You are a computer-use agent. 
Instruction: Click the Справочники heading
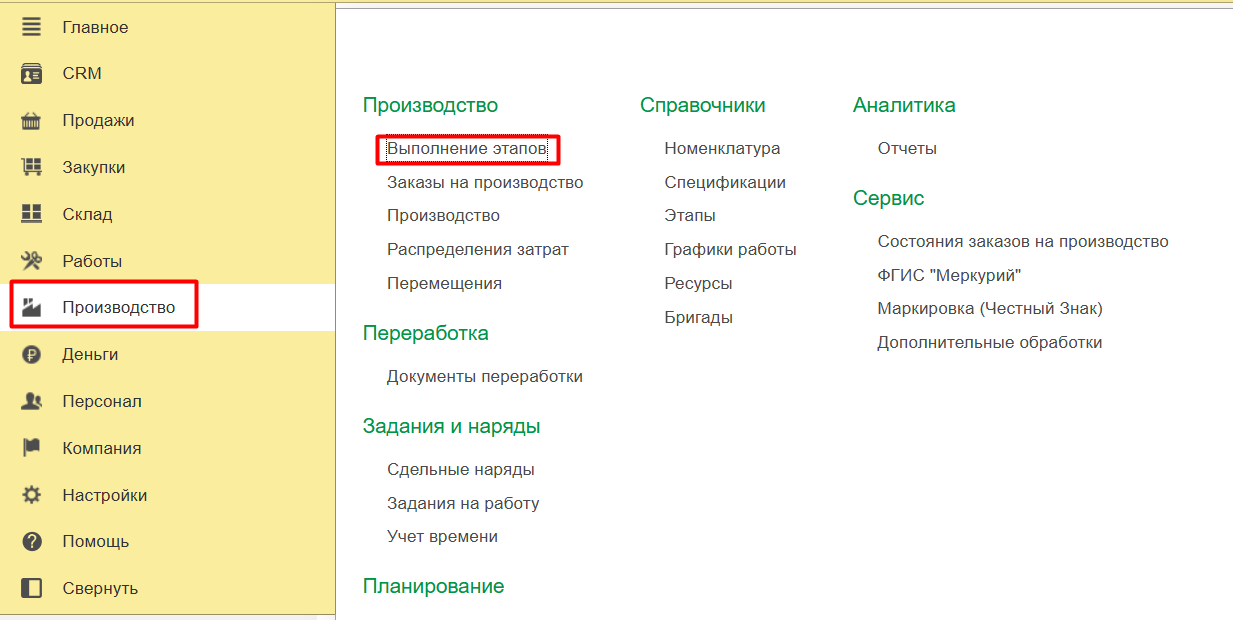pyautogui.click(x=703, y=105)
